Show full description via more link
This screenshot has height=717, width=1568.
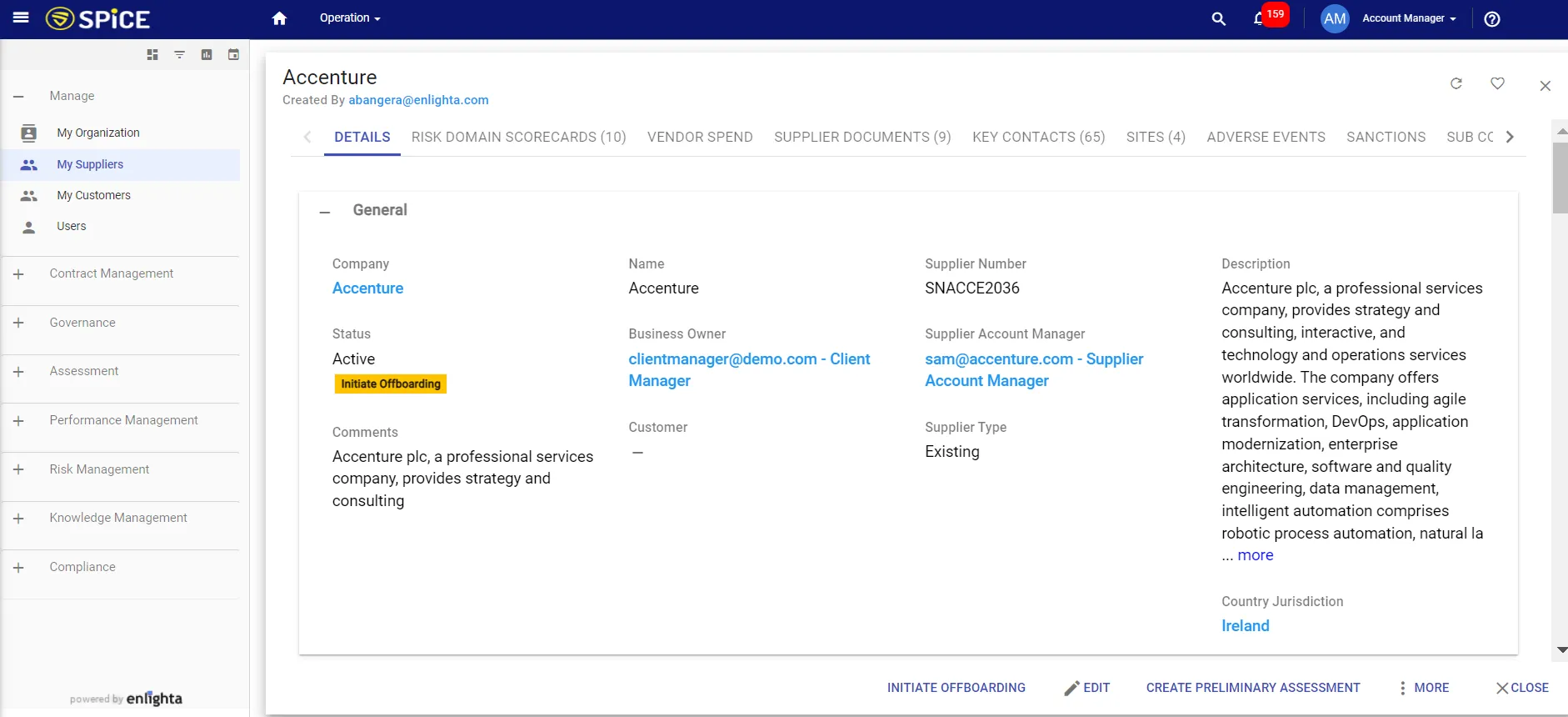tap(1255, 555)
